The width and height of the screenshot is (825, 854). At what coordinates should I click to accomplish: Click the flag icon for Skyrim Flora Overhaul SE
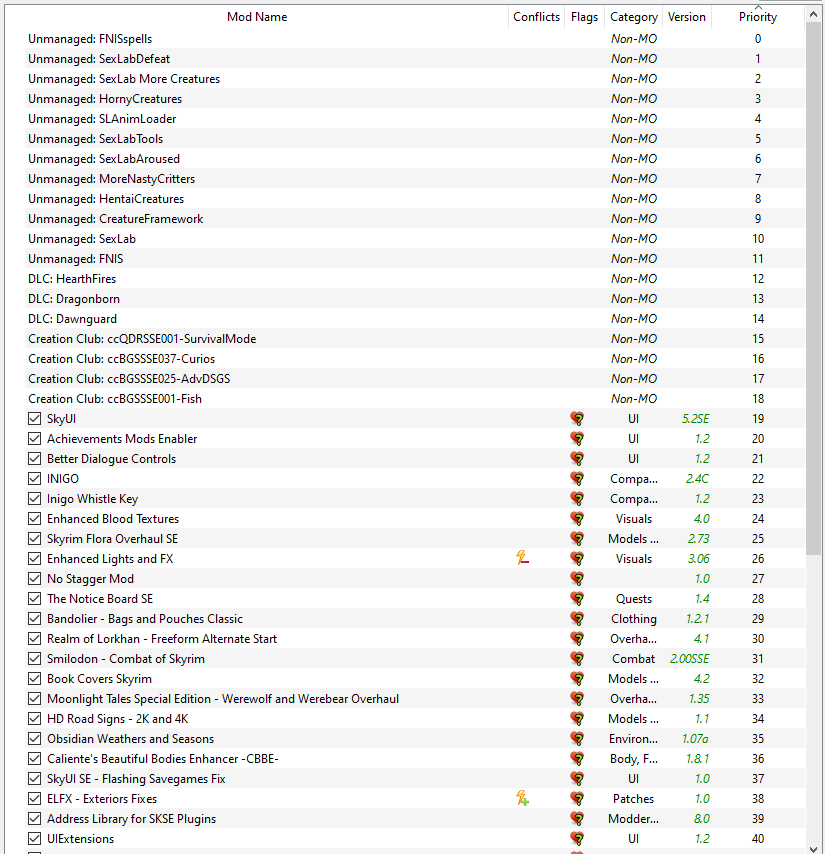(577, 539)
